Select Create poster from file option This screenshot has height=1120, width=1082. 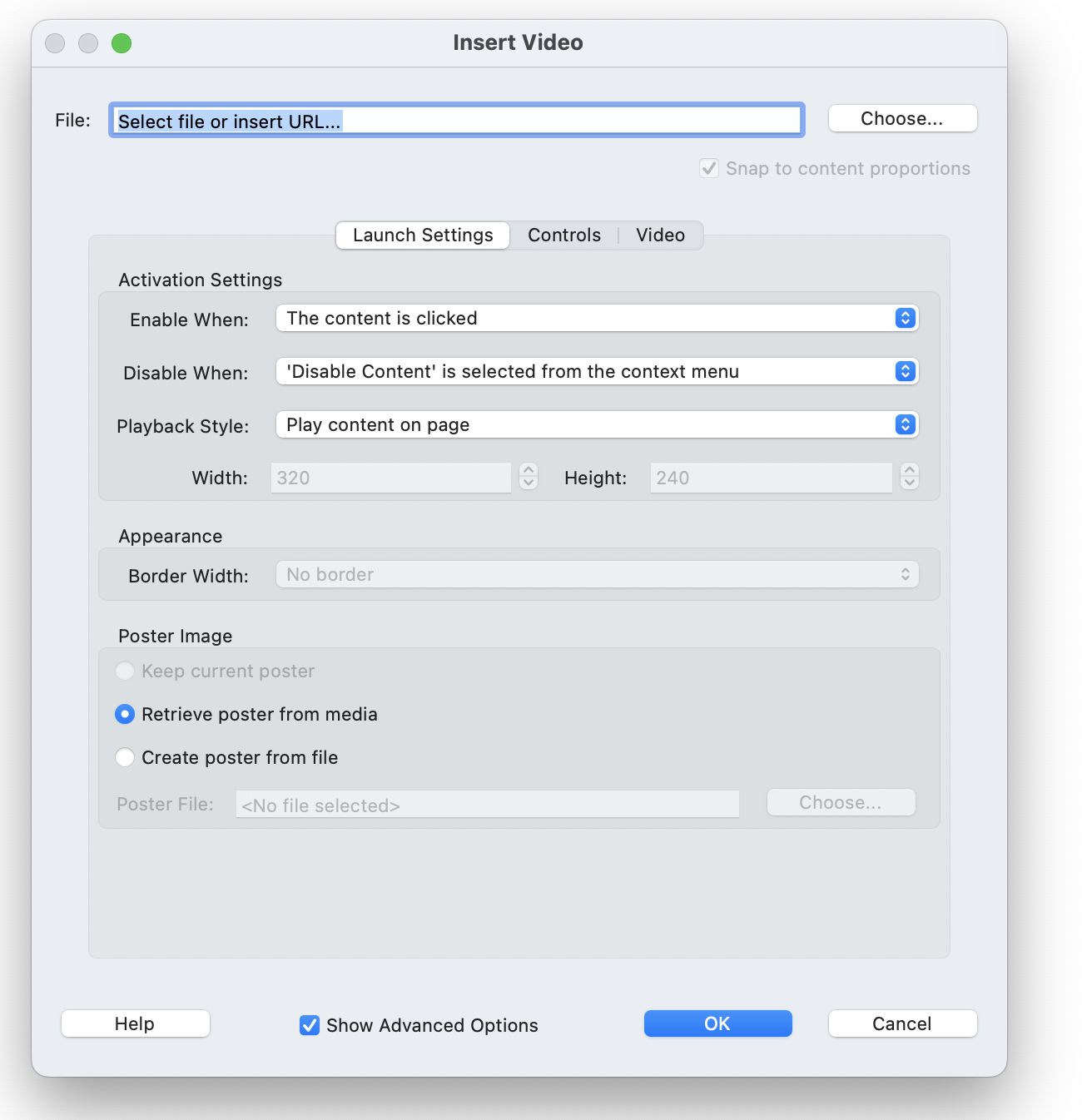(125, 757)
